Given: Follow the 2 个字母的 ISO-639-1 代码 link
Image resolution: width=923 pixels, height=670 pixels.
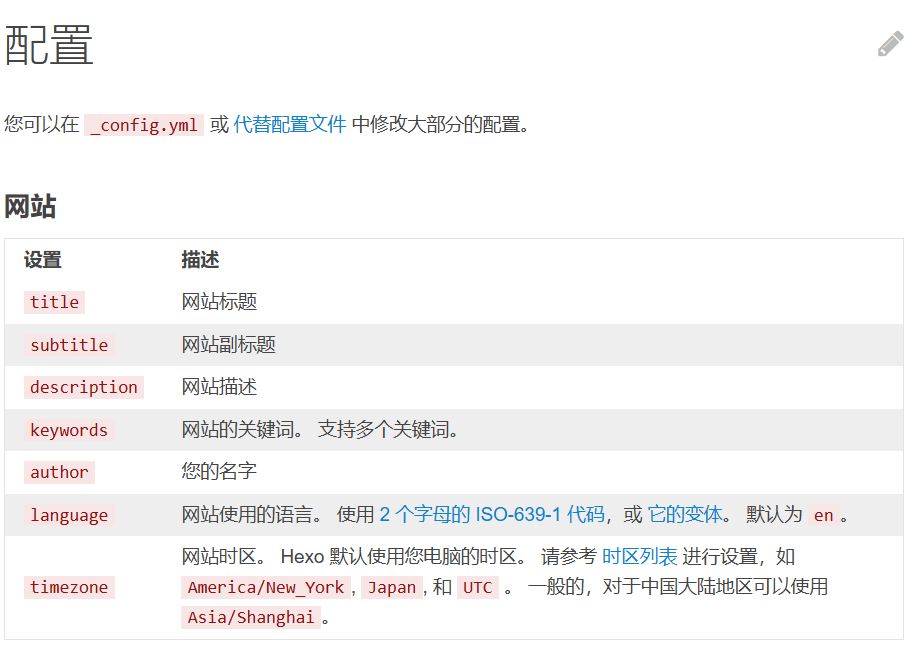Looking at the screenshot, I should click(x=492, y=515).
